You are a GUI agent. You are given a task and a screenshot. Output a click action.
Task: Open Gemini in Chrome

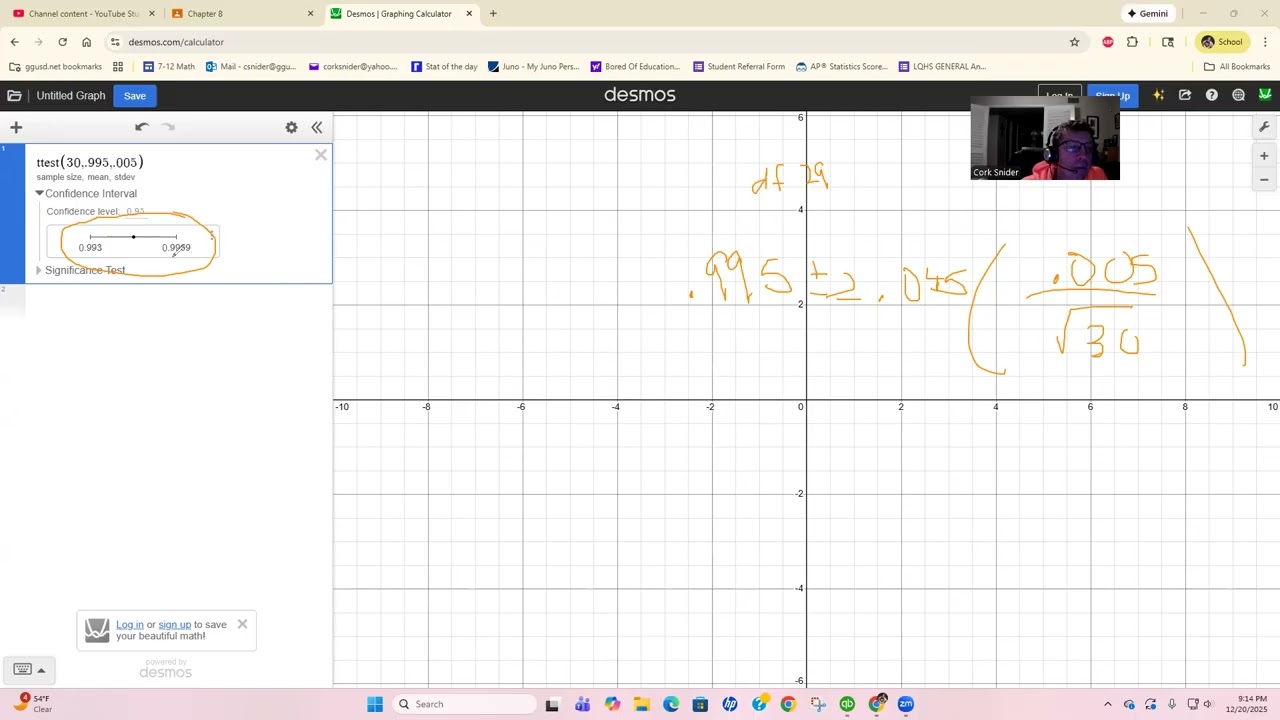click(x=1148, y=14)
